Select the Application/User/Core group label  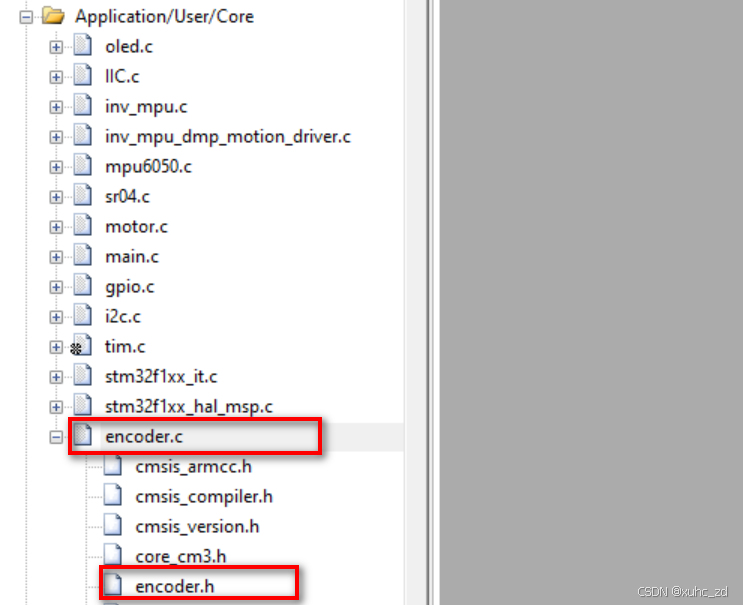point(164,17)
